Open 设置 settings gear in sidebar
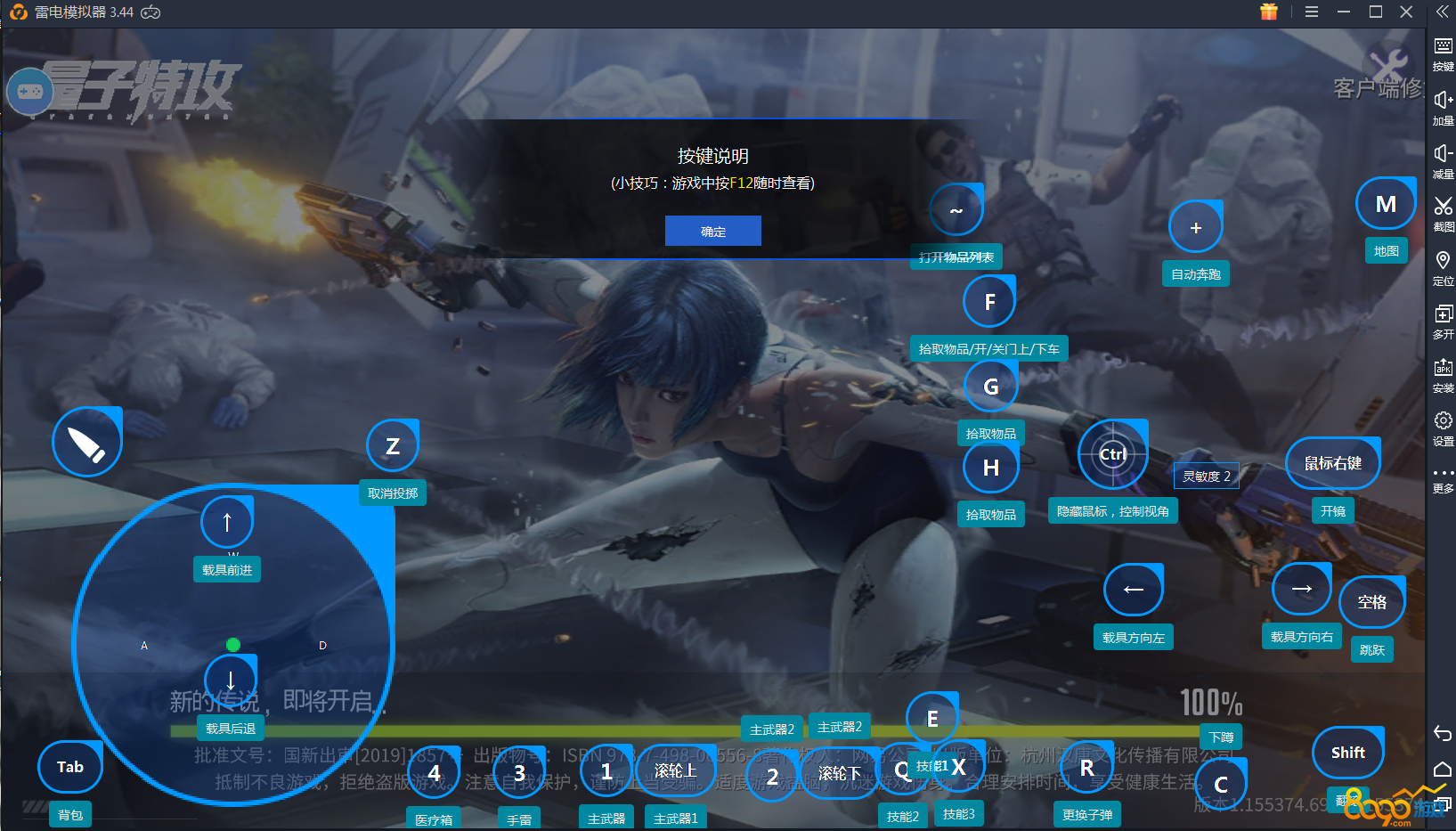This screenshot has width=1456, height=831. 1443,428
